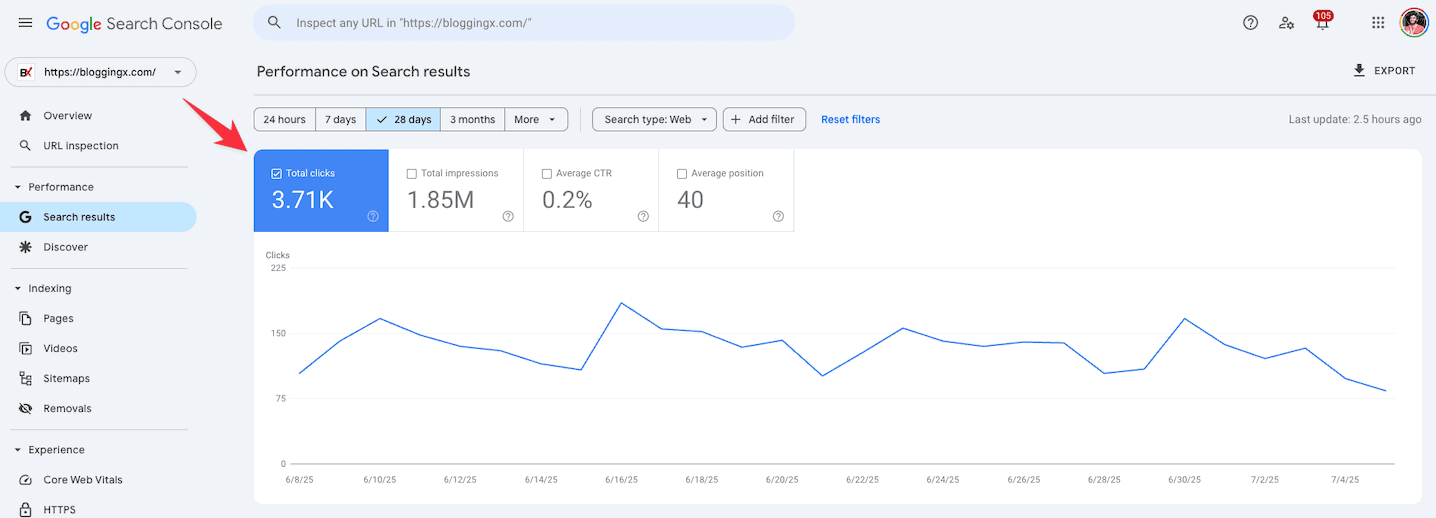Enable the Average CTR checkbox
Image resolution: width=1436 pixels, height=518 pixels.
point(547,173)
